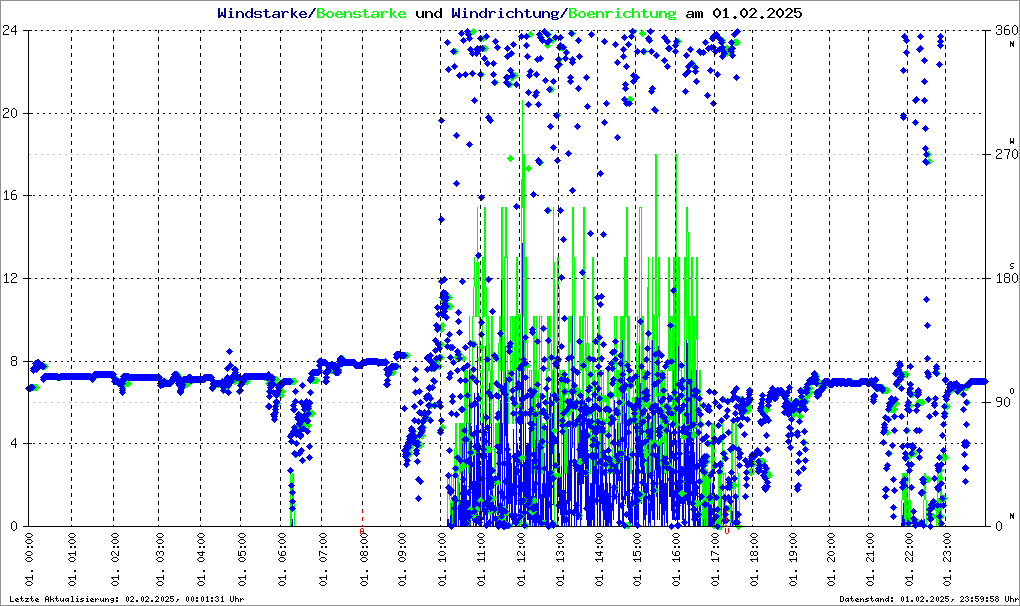Click the time axis label '01. 00:00'
Viewport: 1020px width, 606px height.
coord(29,559)
